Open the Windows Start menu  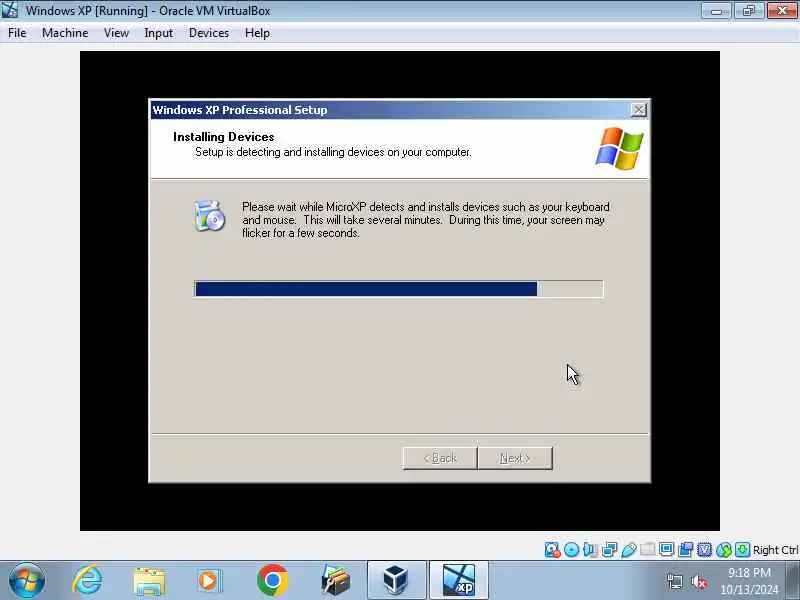27,581
